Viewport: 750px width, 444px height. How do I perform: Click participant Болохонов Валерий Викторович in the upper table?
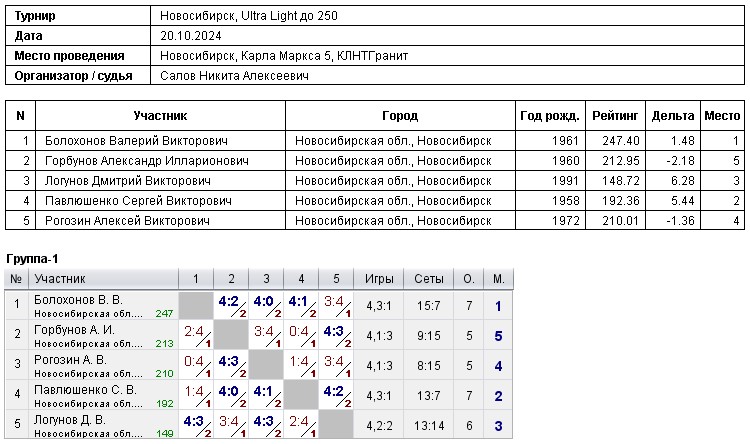pyautogui.click(x=137, y=141)
